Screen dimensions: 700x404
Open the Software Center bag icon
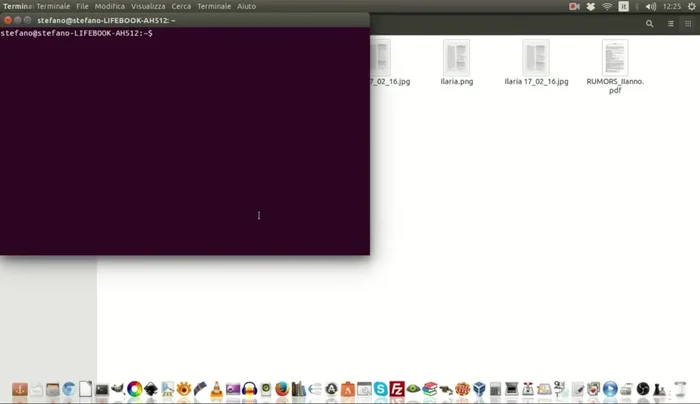[x=348, y=389]
